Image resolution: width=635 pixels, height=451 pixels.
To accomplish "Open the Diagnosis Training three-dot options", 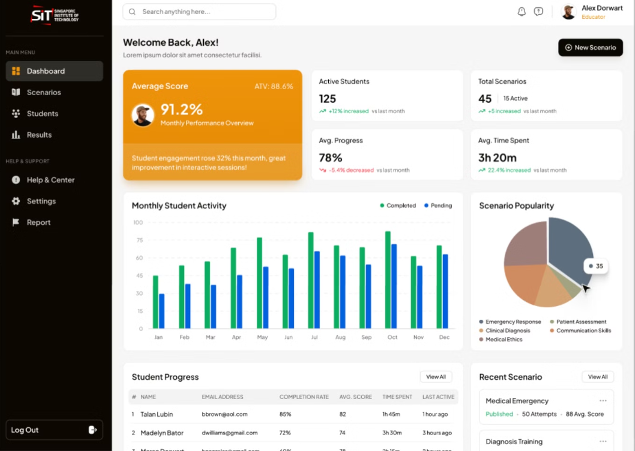I will tap(603, 441).
